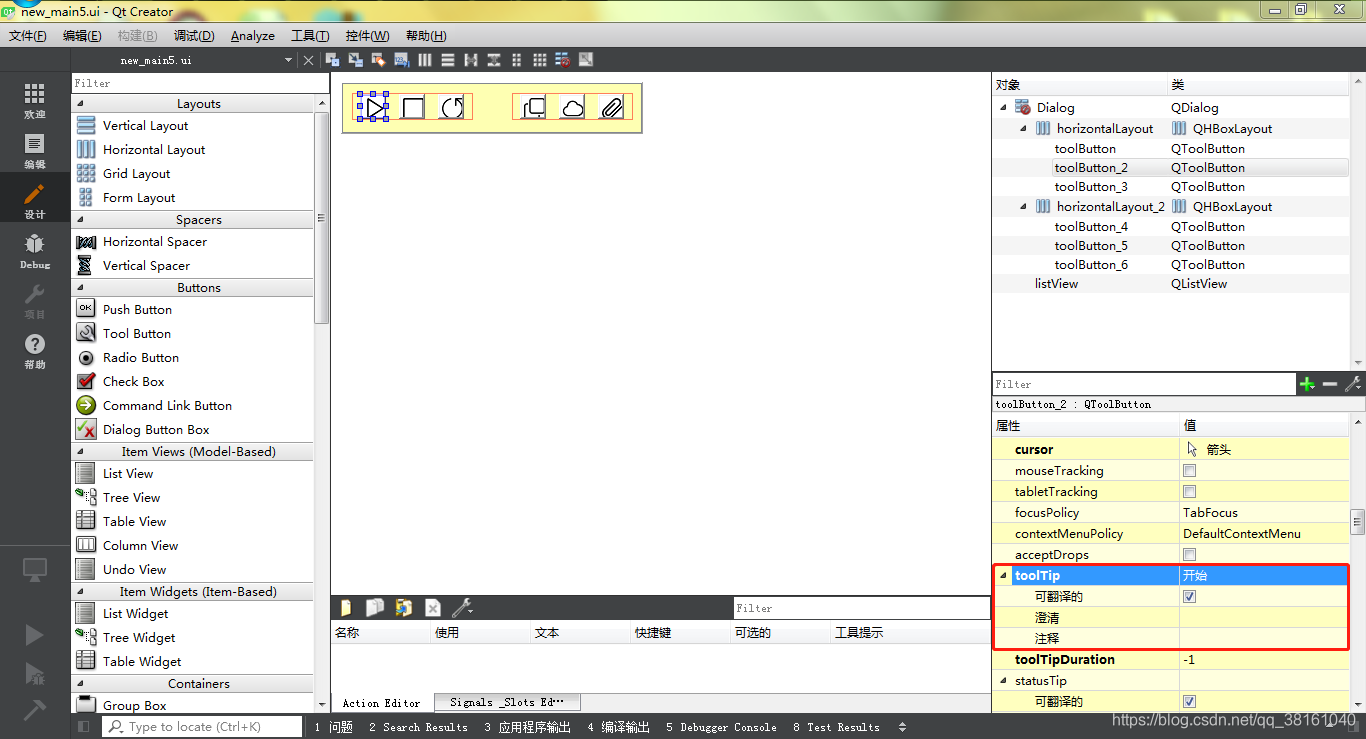The width and height of the screenshot is (1366, 739).
Task: Collapse the toolTip property group
Action: [x=1003, y=576]
